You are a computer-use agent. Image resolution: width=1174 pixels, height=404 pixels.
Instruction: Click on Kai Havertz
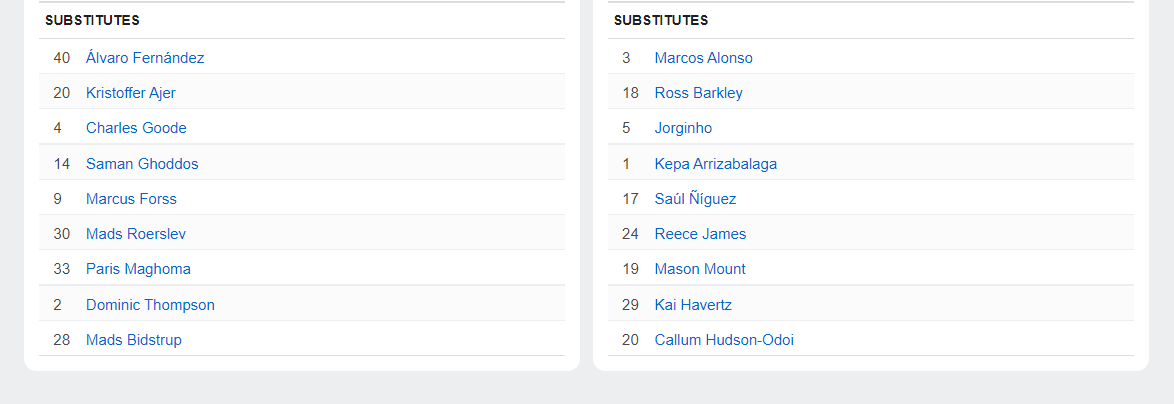(693, 305)
